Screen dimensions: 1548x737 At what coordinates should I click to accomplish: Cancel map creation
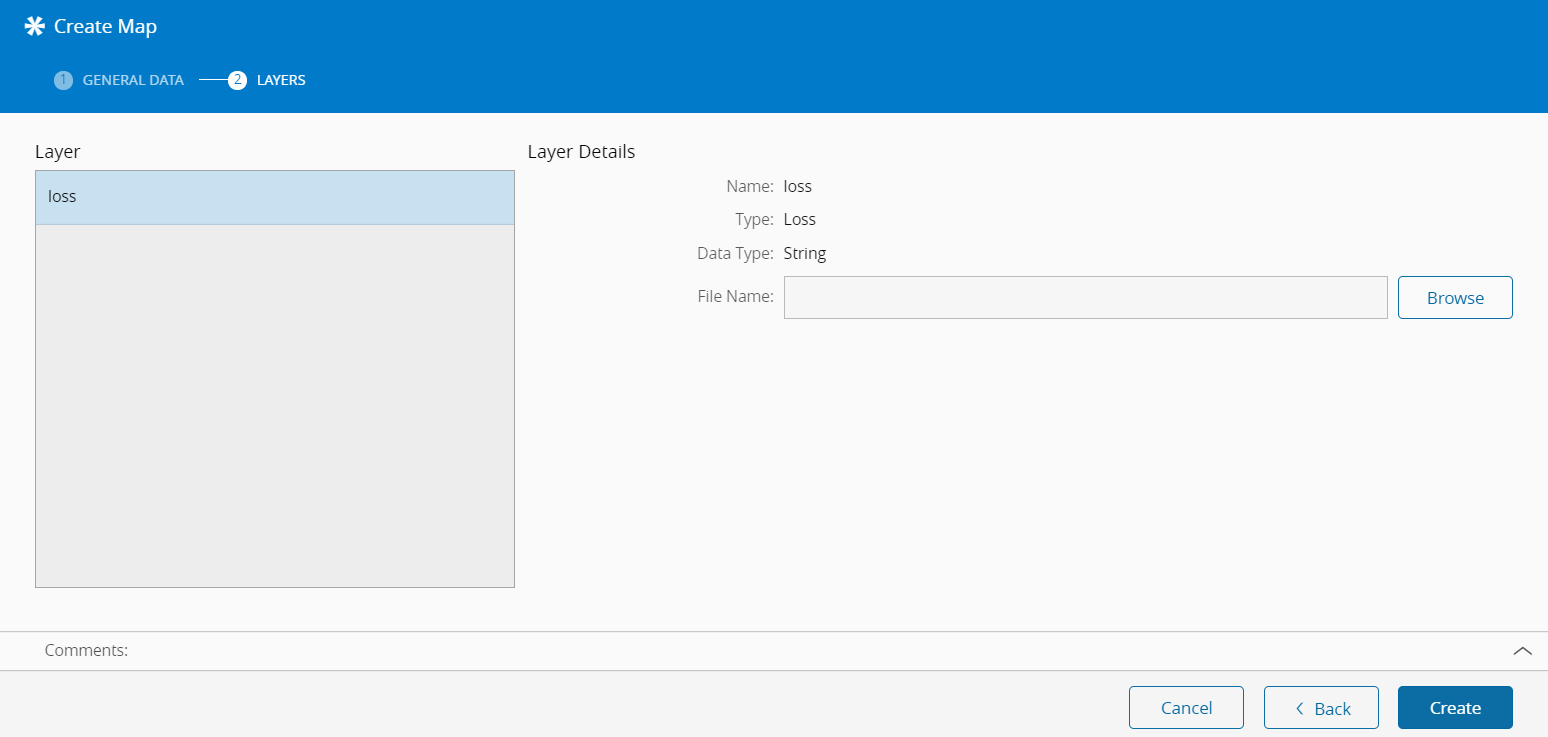point(1186,708)
